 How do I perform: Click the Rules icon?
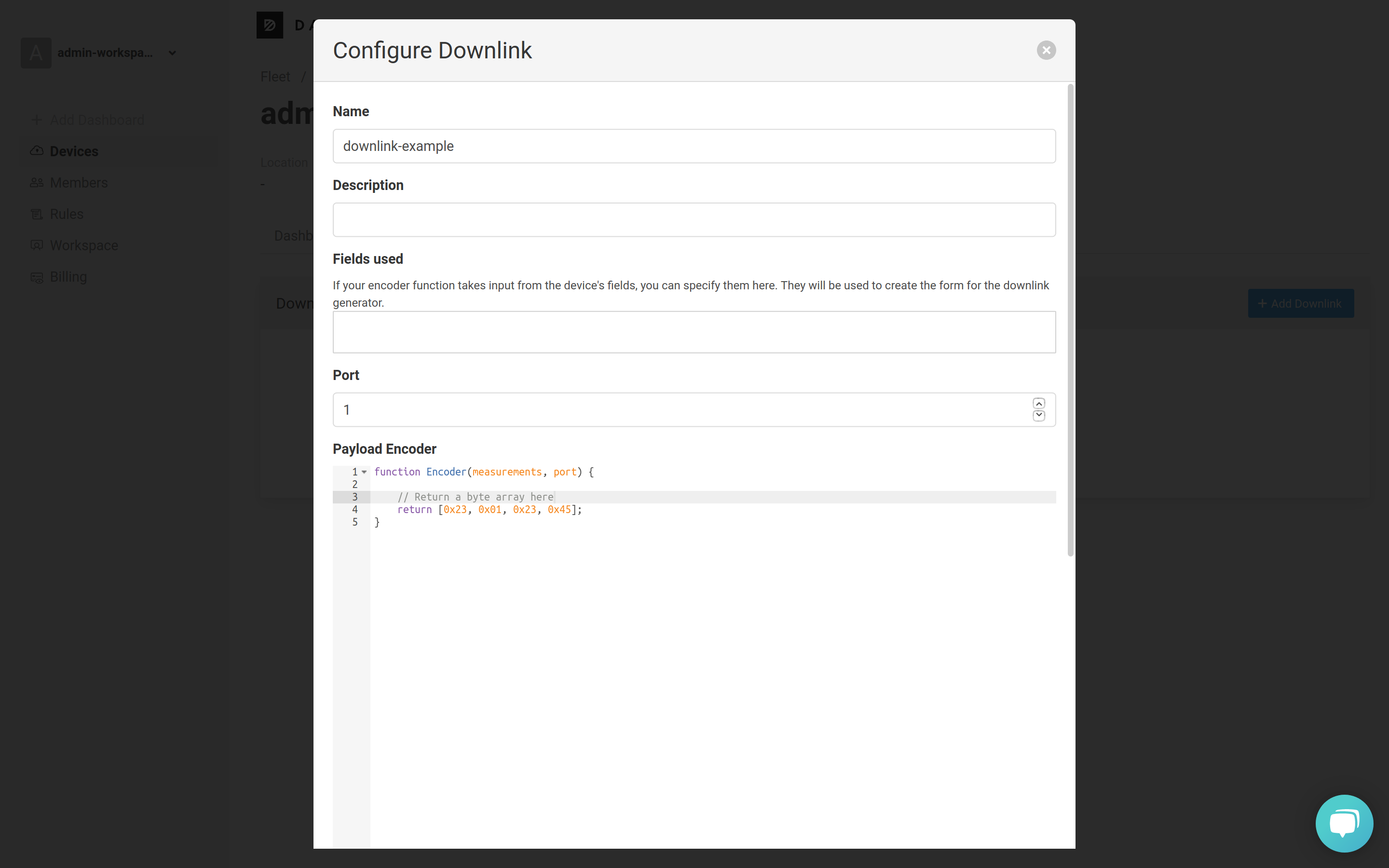pos(37,214)
